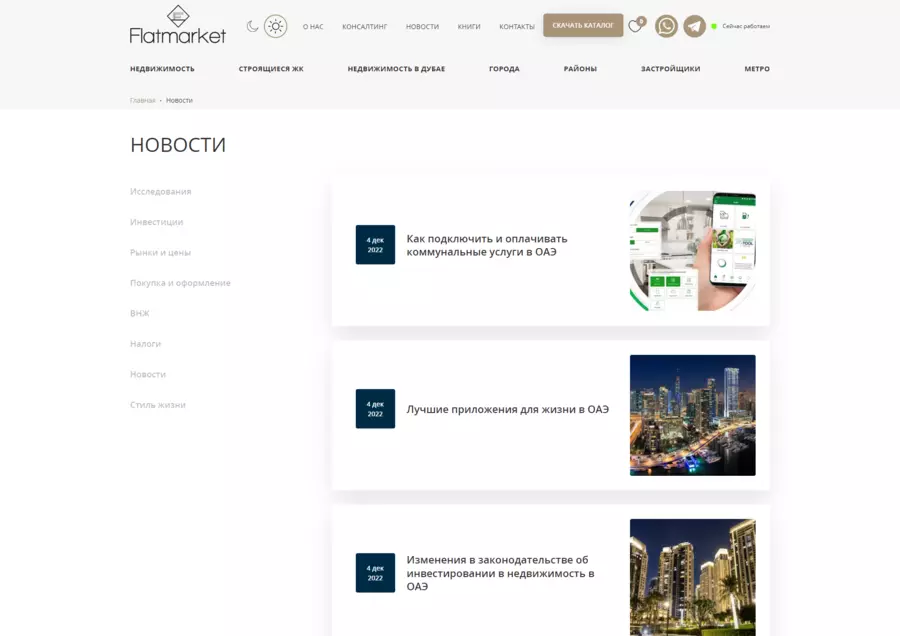Open the 'О нас' menu item

click(x=313, y=27)
